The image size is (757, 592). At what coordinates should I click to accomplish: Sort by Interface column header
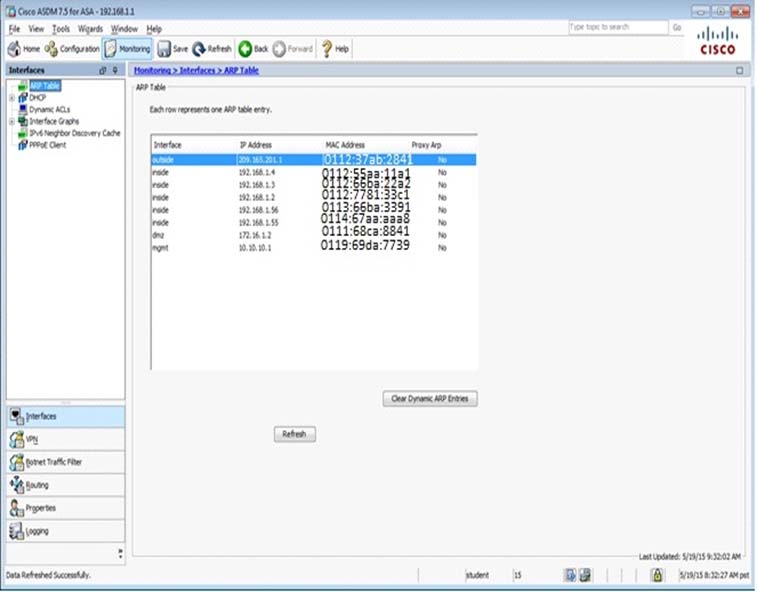coord(167,145)
